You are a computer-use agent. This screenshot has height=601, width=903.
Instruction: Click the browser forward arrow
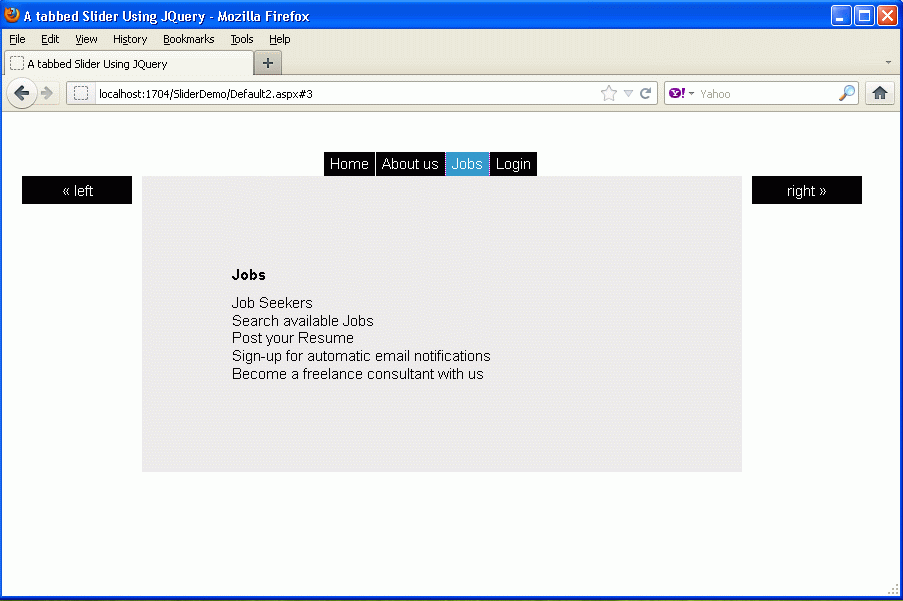(x=47, y=93)
